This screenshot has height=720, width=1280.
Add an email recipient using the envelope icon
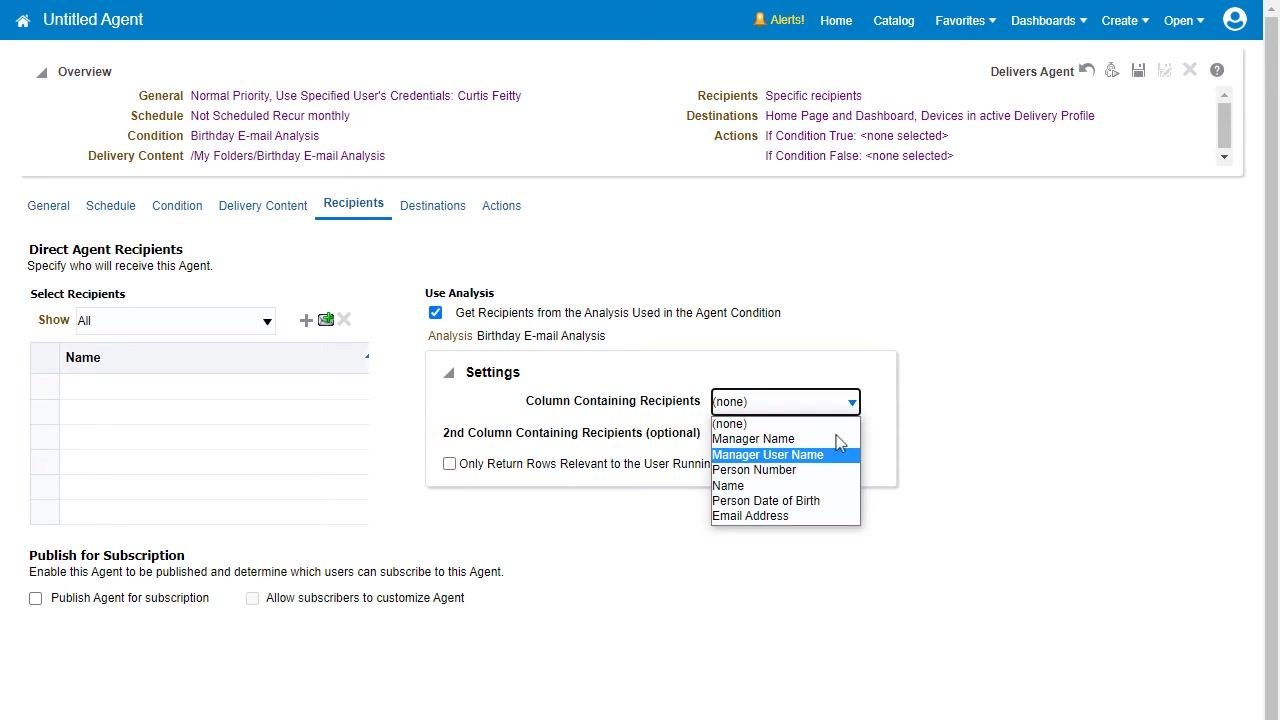tap(326, 320)
